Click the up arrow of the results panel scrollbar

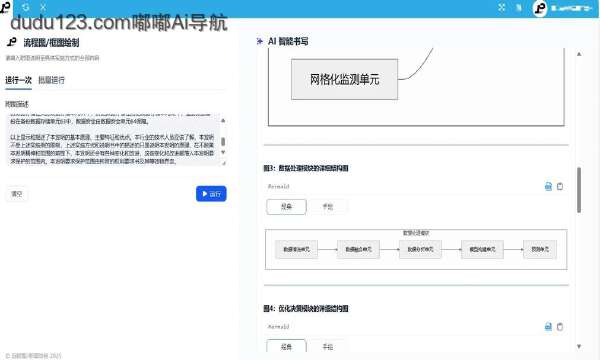pos(579,54)
